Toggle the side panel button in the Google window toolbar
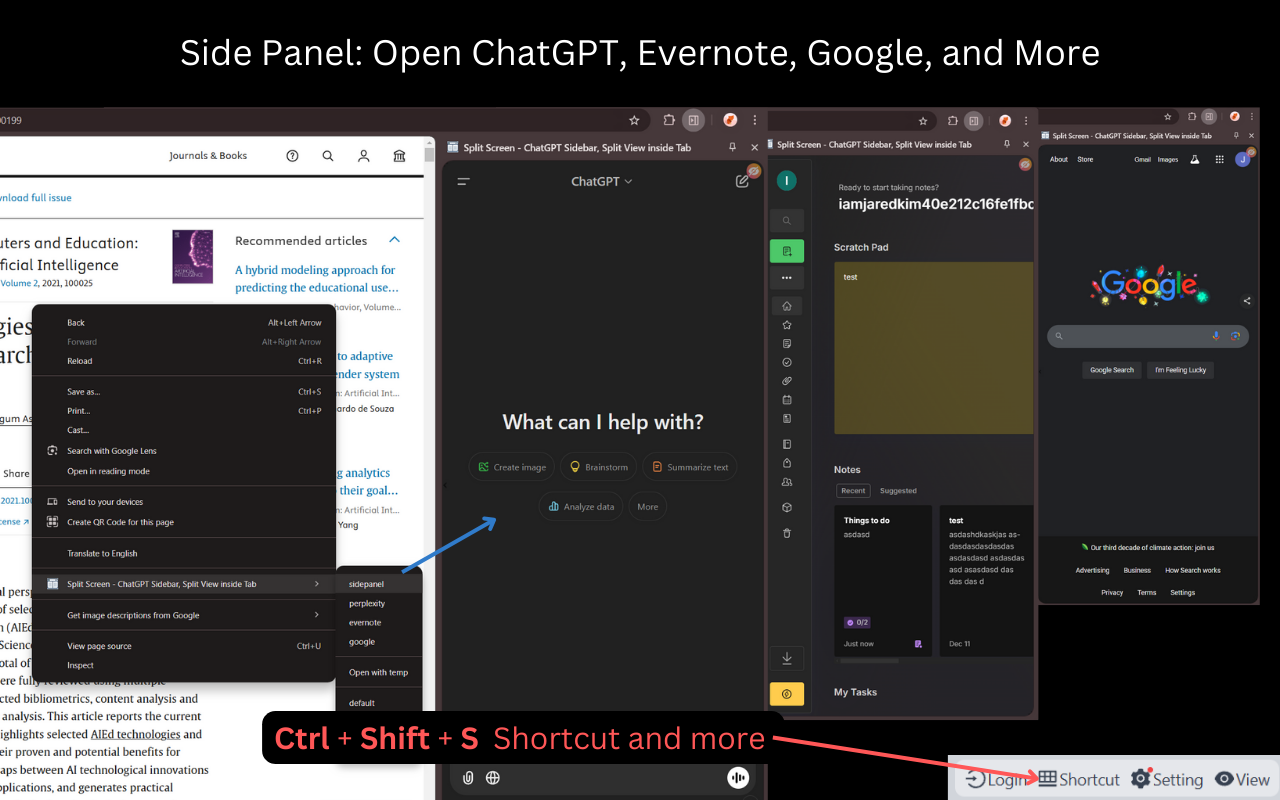Image resolution: width=1280 pixels, height=800 pixels. point(1209,116)
